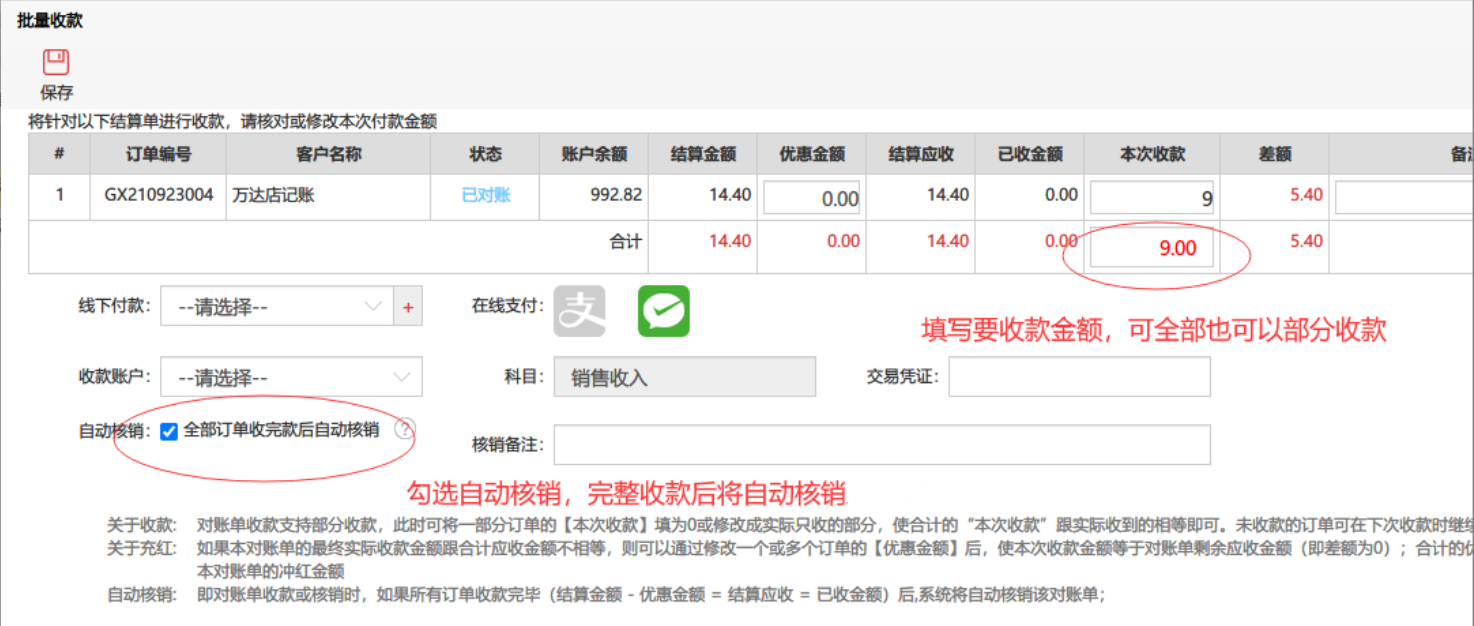1474x626 pixels.
Task: Open the 收款账户 dropdown list
Action: pyautogui.click(x=291, y=377)
